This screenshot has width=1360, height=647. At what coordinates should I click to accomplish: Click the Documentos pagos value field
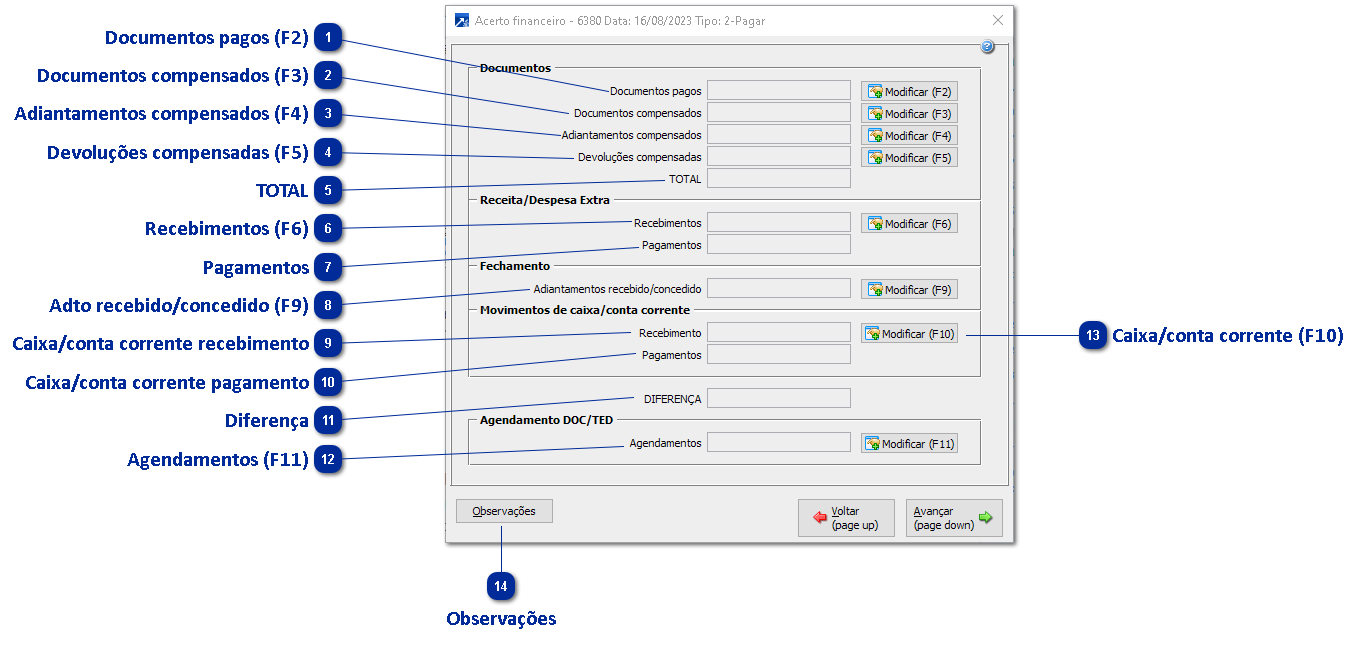[779, 91]
